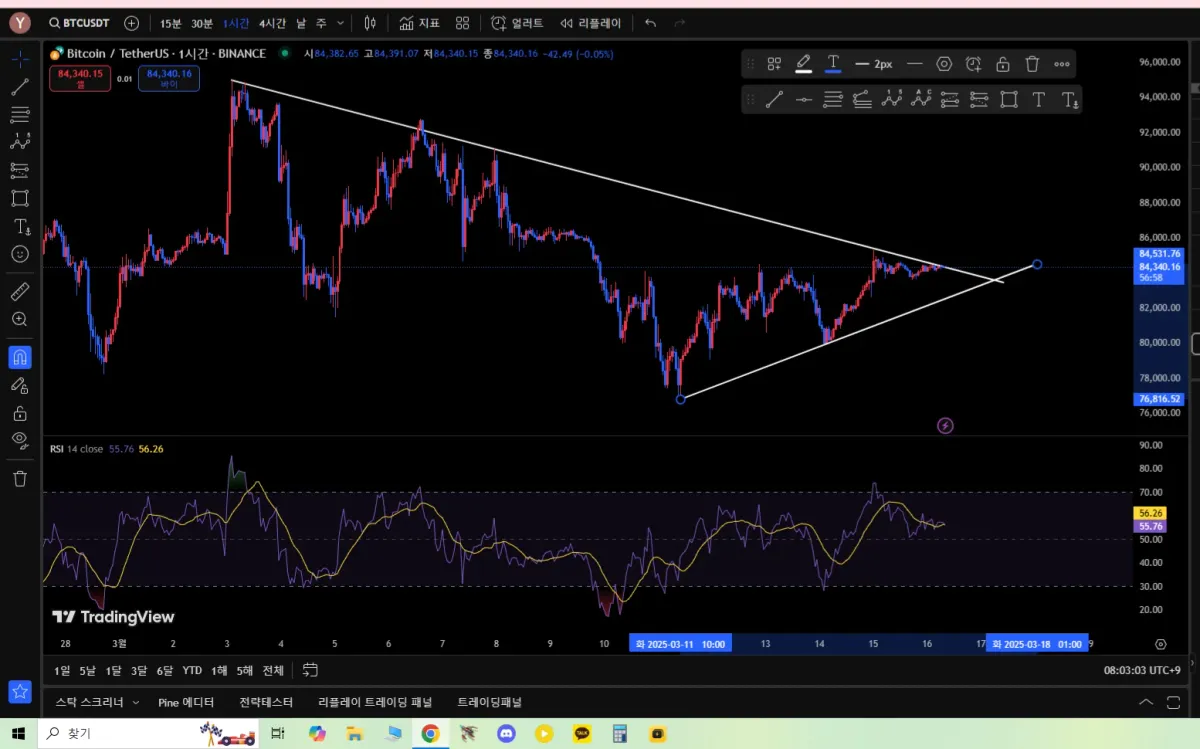The image size is (1200, 749).
Task: Switch to the weekly 주 timeframe
Action: coord(320,23)
